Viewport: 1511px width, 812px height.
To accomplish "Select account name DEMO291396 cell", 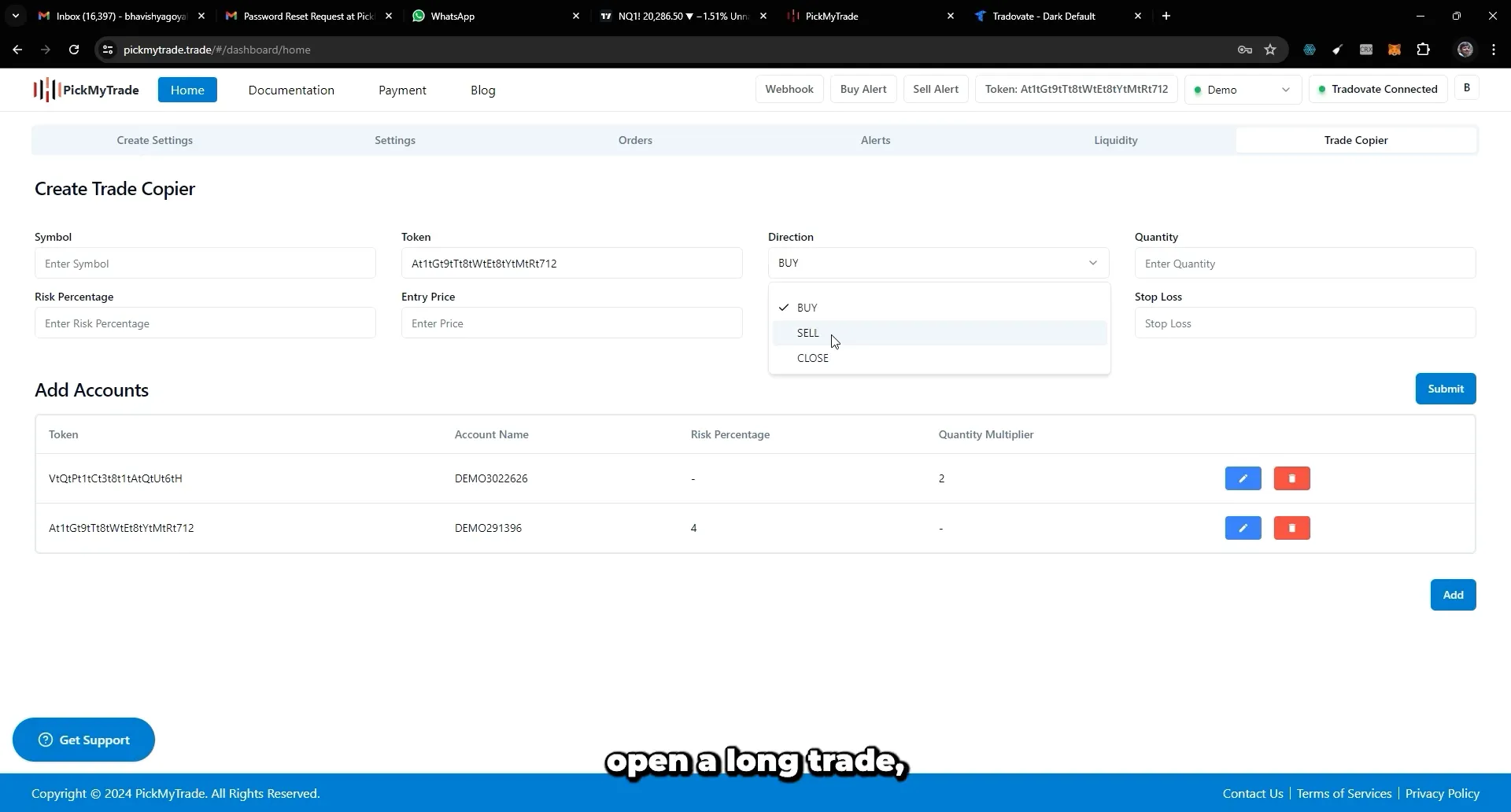I will point(488,528).
